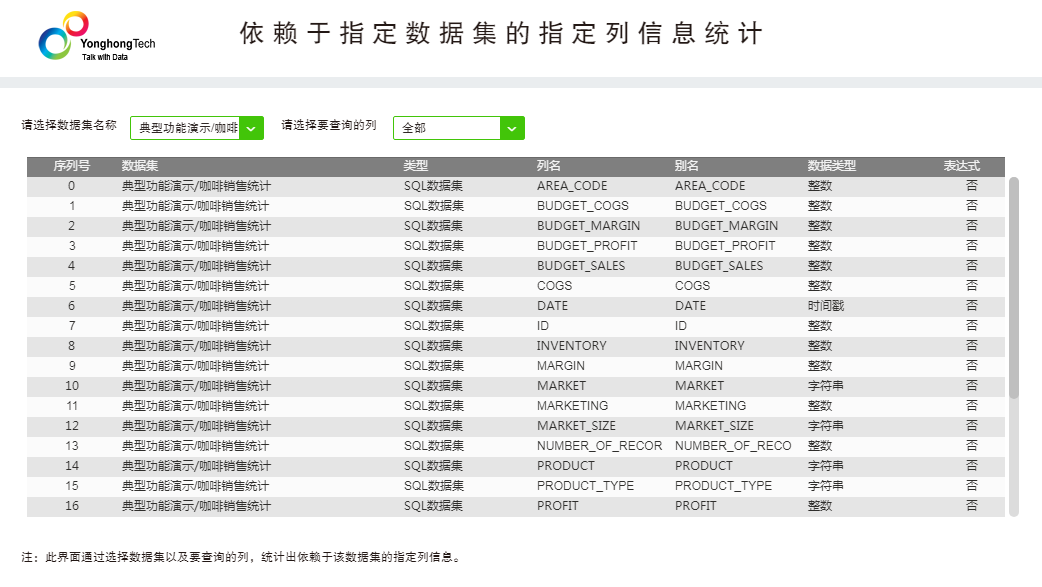Click the BUDGET_MARGIN cell in the 别名 column
The height and width of the screenshot is (587, 1042).
726,226
